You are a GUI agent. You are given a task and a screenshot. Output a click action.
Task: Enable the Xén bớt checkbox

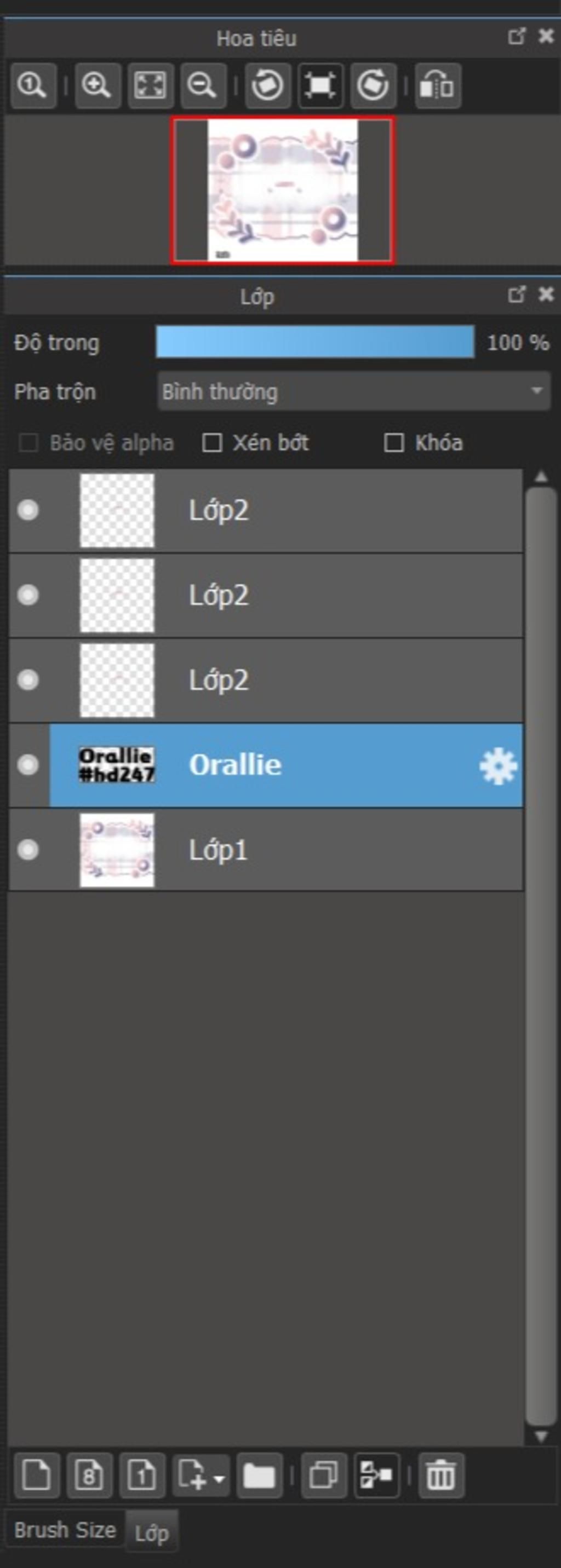[211, 442]
